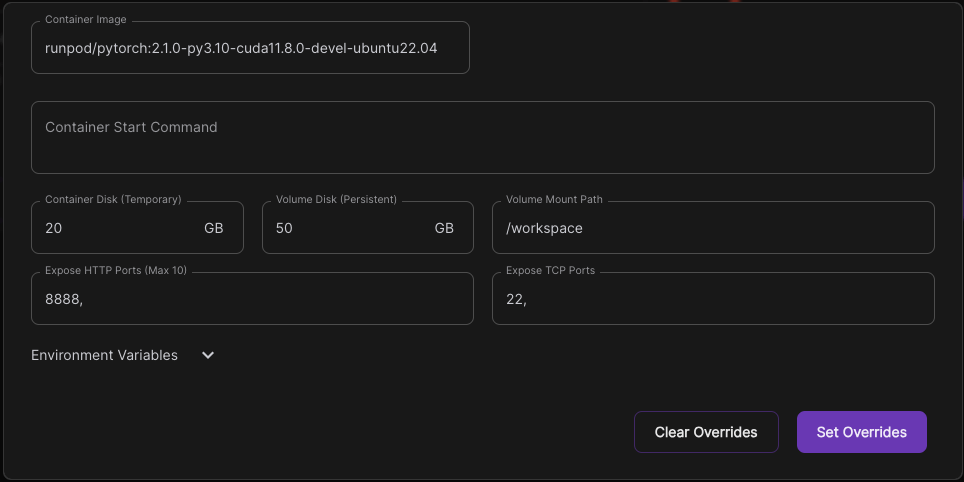Click the container disk size value 20
This screenshot has height=482, width=964.
pyautogui.click(x=54, y=228)
